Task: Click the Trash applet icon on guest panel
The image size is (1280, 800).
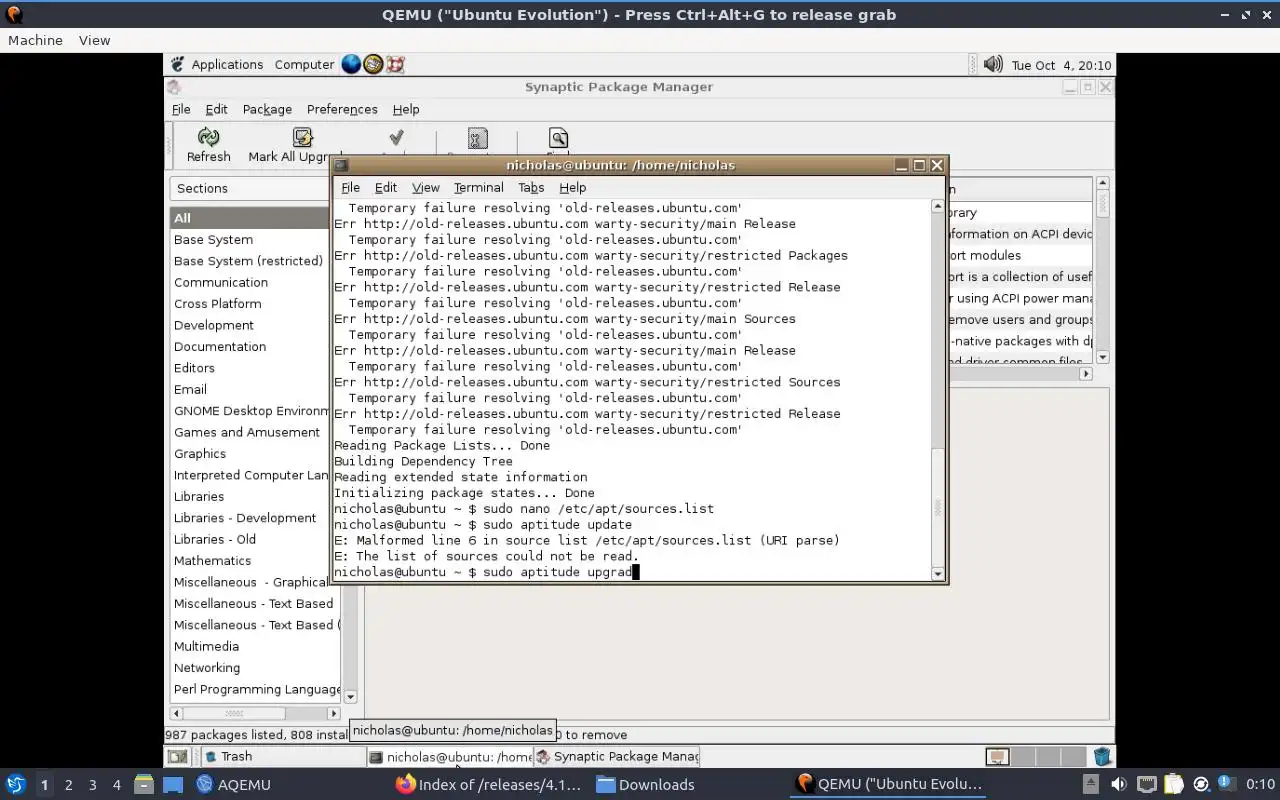Action: (x=1101, y=757)
